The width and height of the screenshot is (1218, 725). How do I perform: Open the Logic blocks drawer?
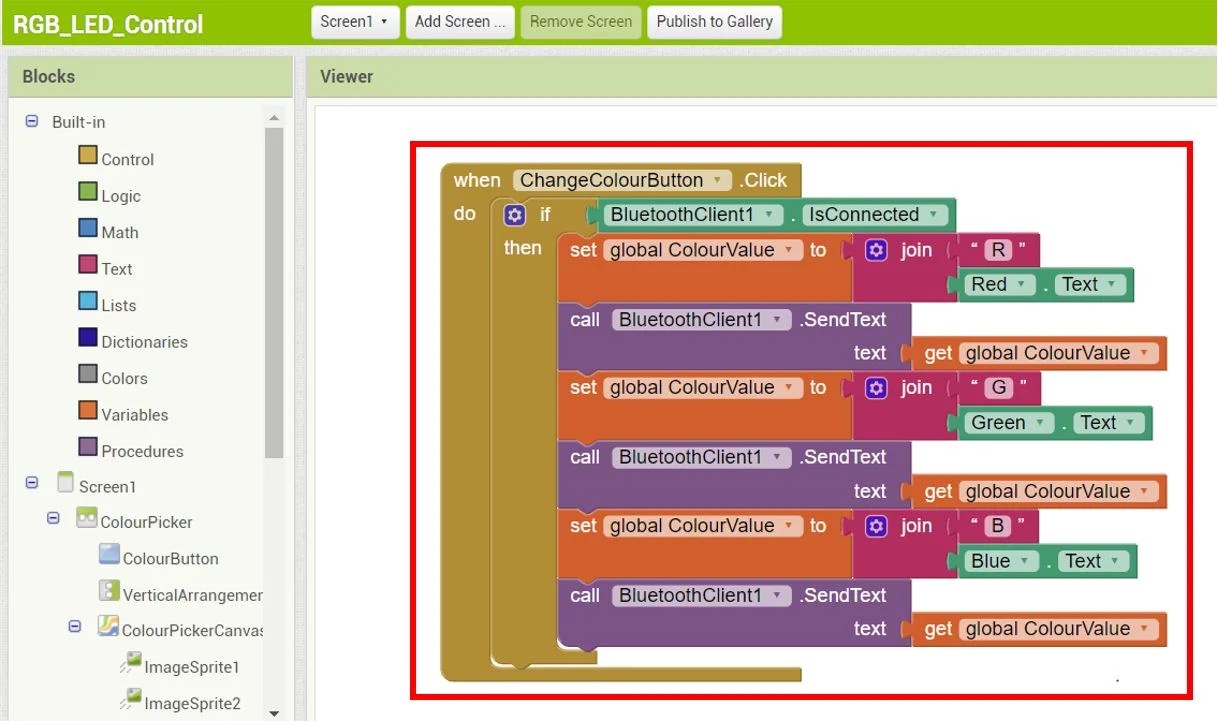coord(122,195)
